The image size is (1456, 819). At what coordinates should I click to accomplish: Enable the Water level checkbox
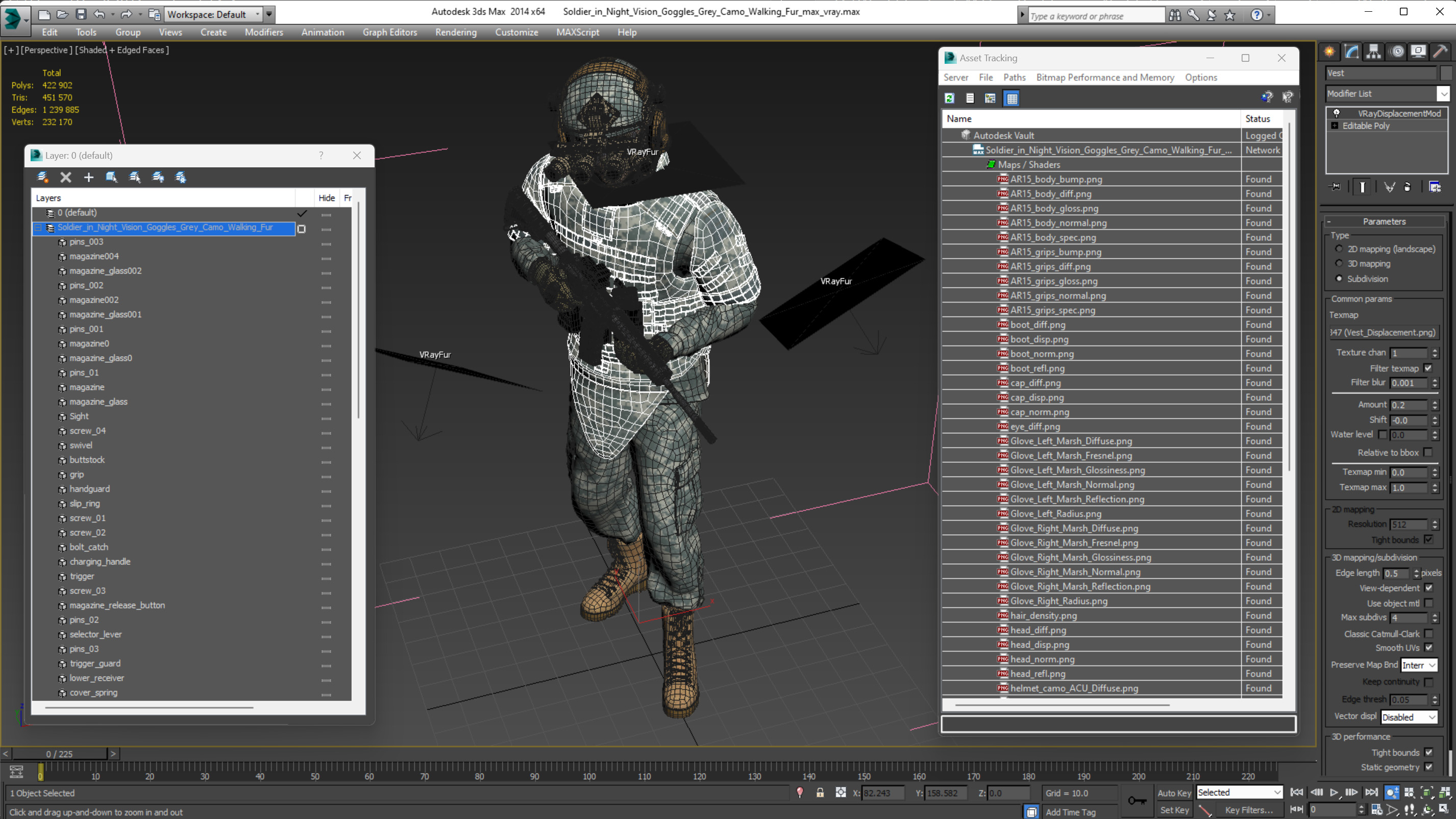coord(1383,435)
